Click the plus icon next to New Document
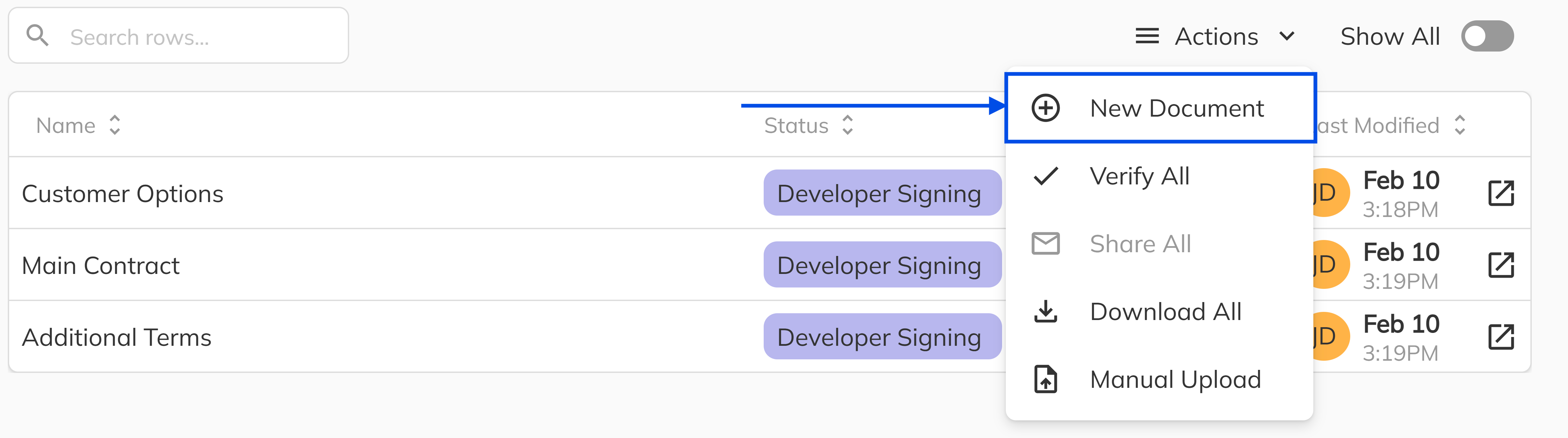 (x=1045, y=107)
